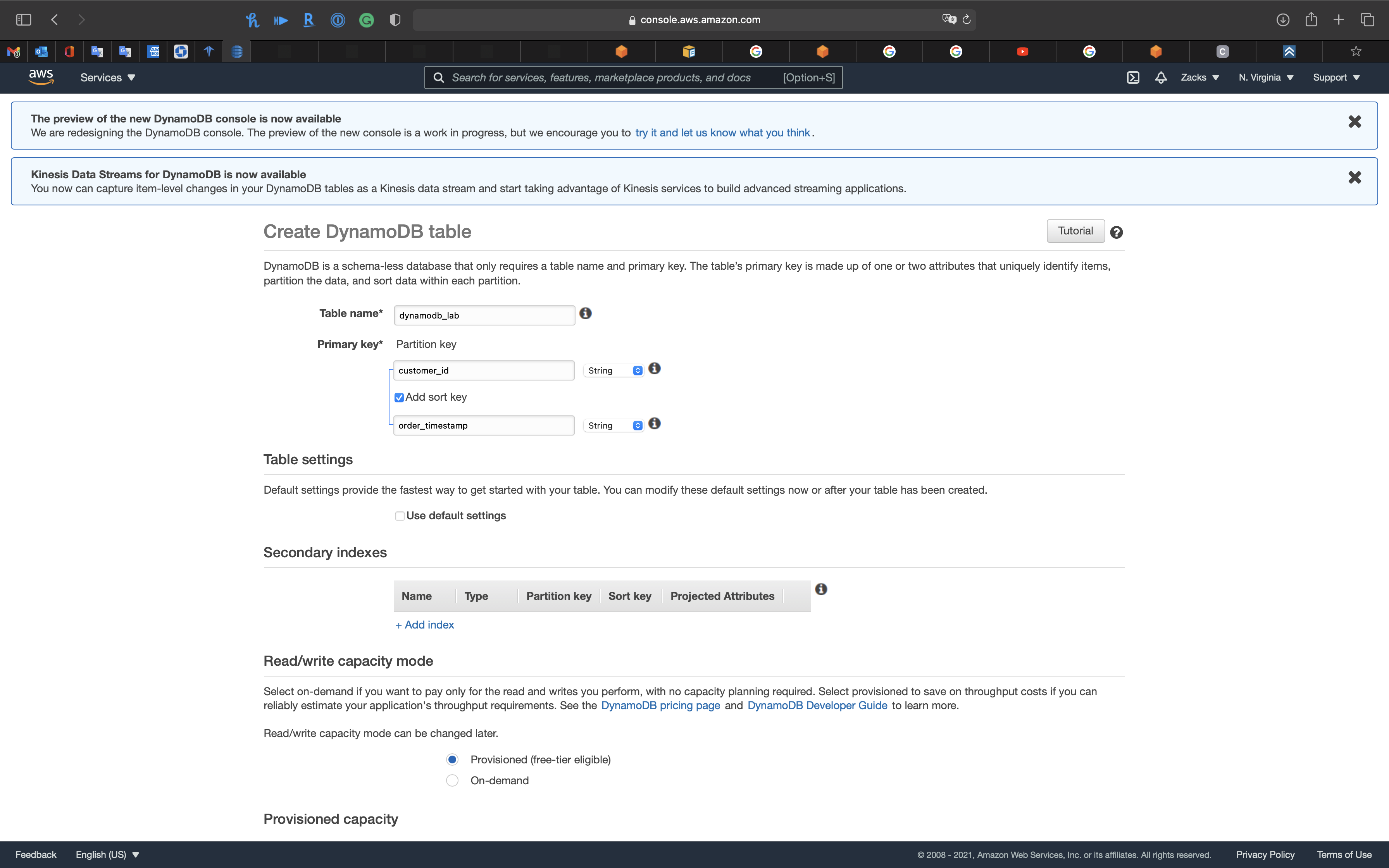Select the On-demand capacity mode
This screenshot has height=868, width=1389.
point(452,781)
